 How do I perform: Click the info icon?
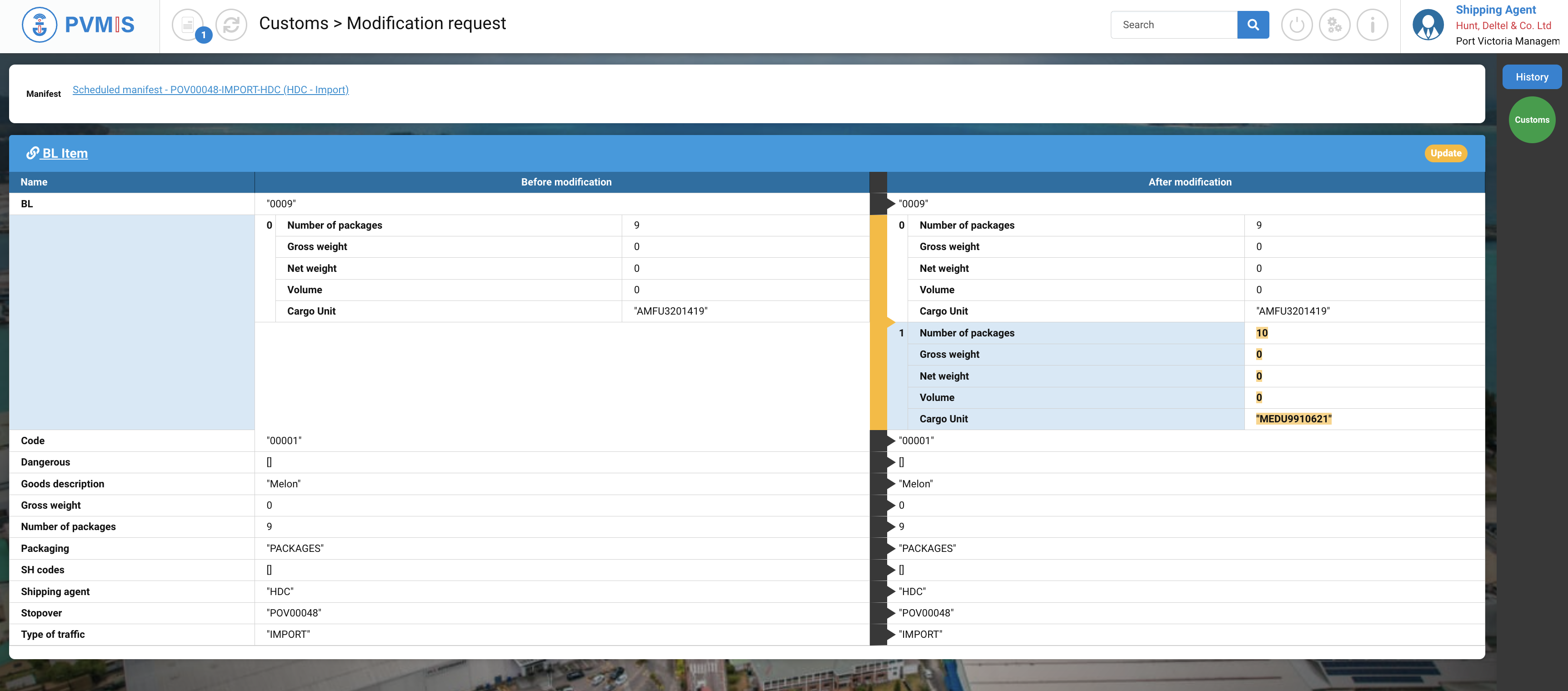coord(1372,25)
